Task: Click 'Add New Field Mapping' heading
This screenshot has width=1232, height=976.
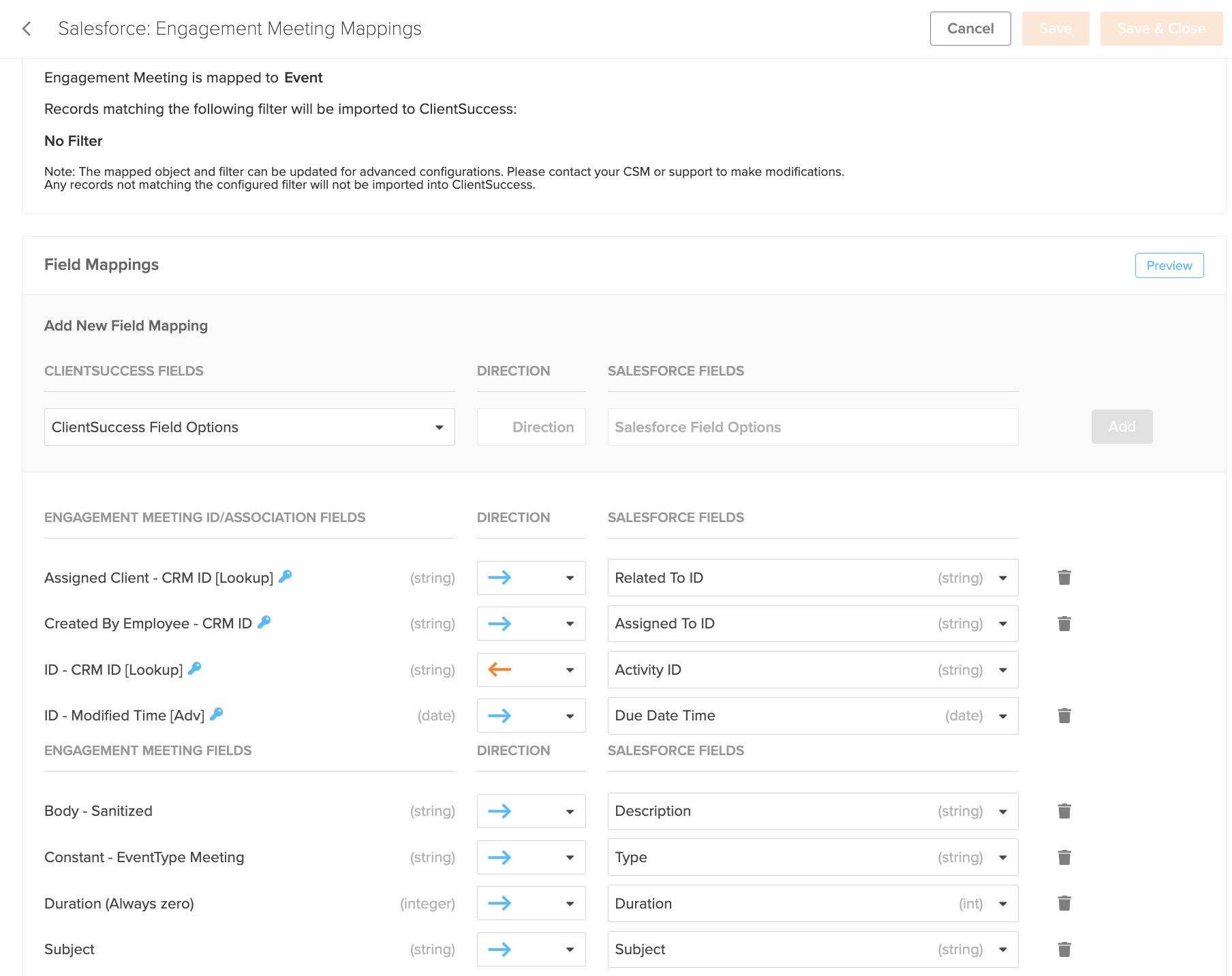Action: pos(126,326)
